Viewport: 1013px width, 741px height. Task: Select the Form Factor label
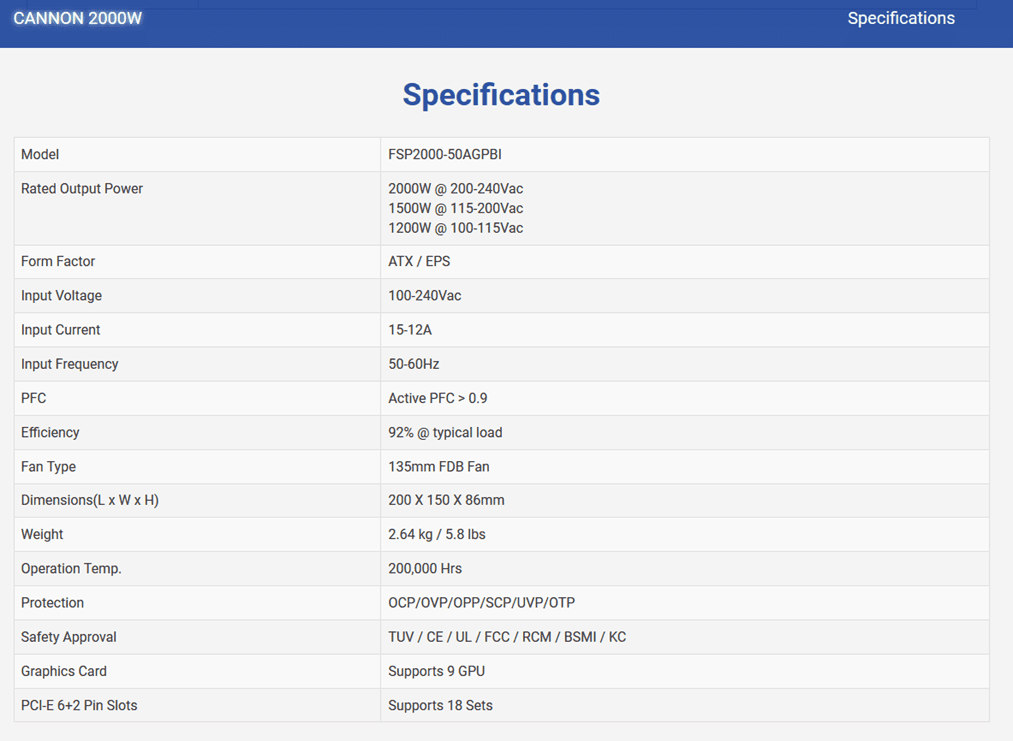[58, 261]
